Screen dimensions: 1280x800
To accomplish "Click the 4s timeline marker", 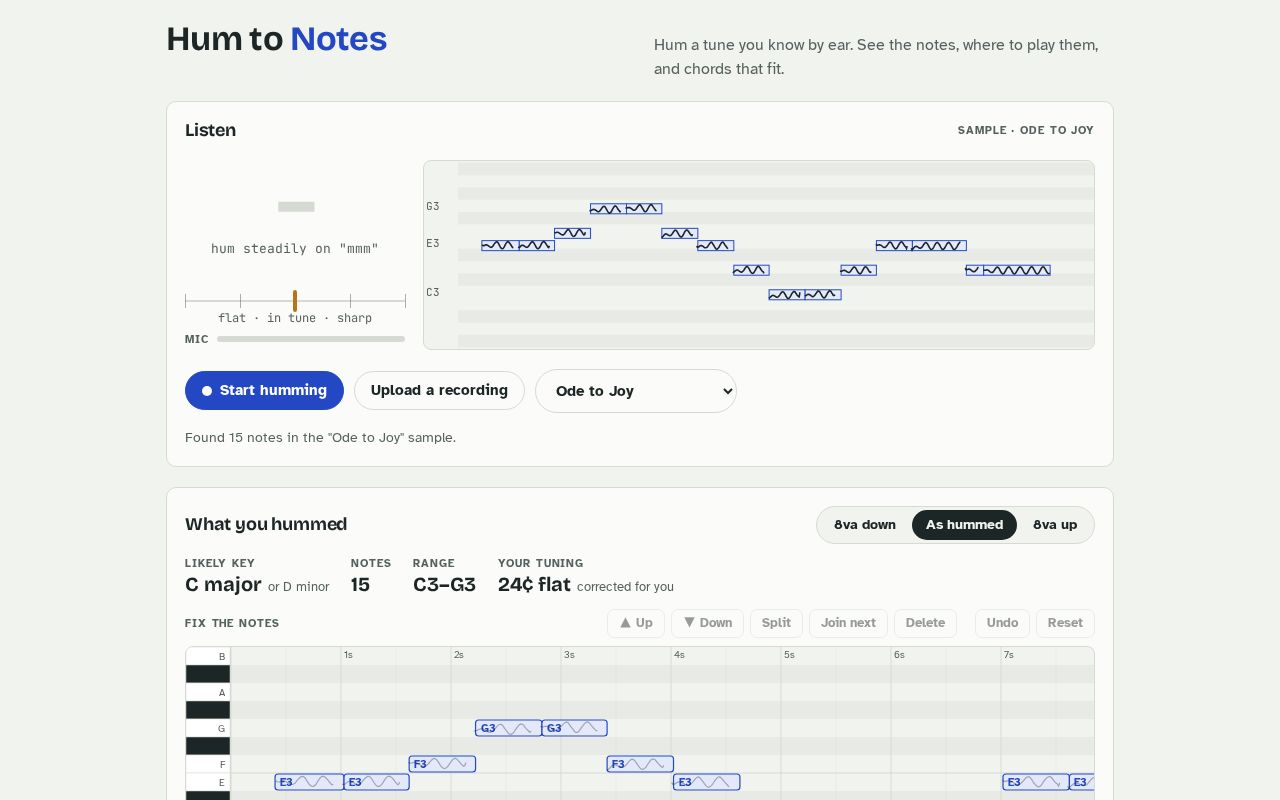I will (679, 655).
